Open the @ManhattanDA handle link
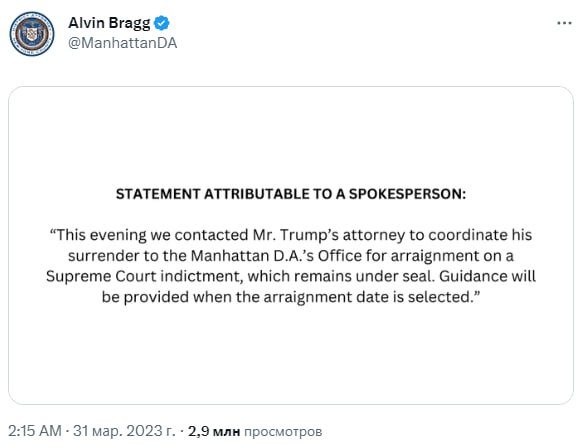 pyautogui.click(x=122, y=43)
